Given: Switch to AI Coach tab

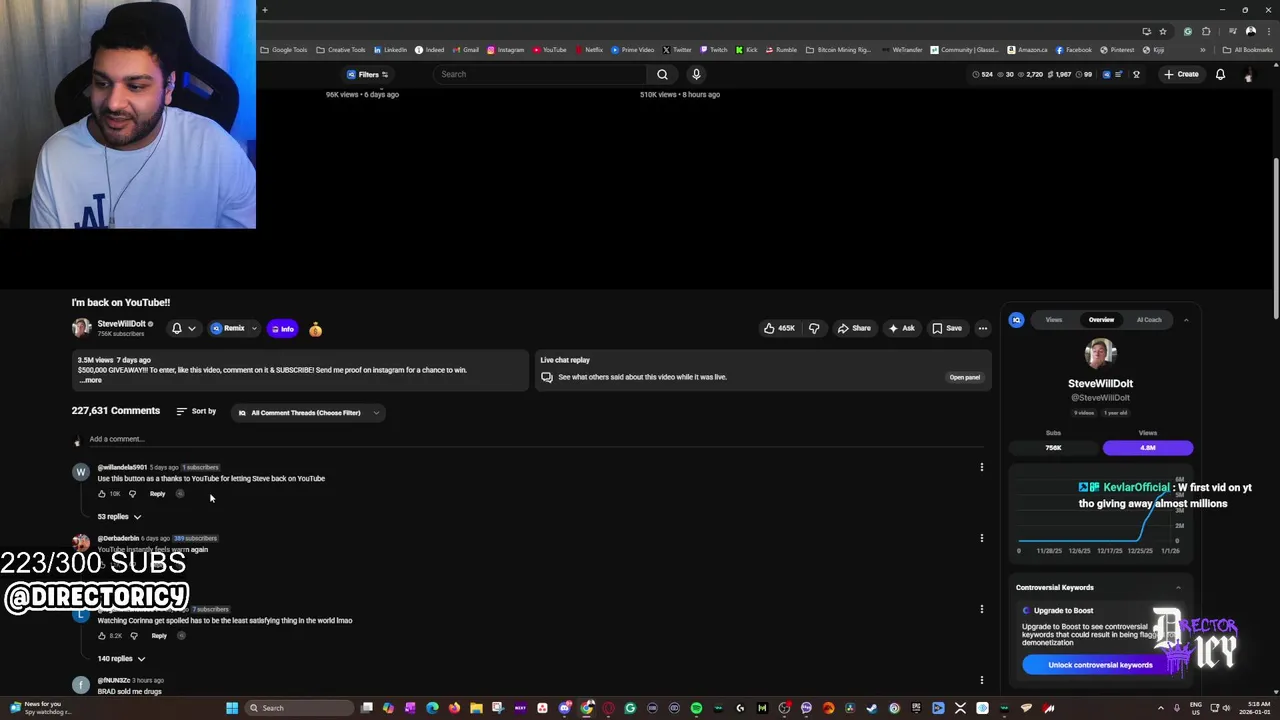Looking at the screenshot, I should (x=1149, y=320).
